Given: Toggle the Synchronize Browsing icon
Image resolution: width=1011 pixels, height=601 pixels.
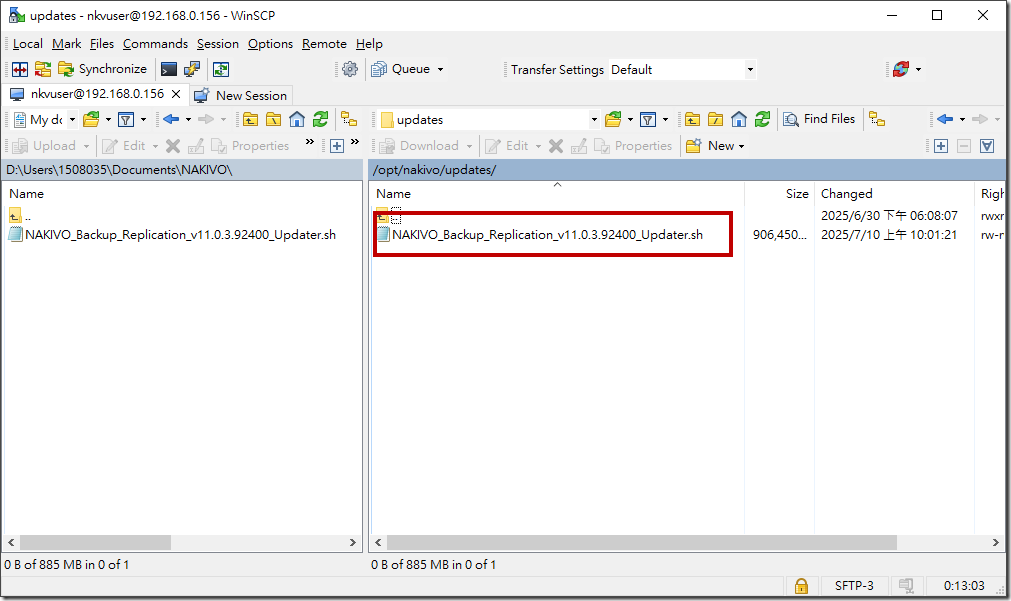Looking at the screenshot, I should (x=221, y=69).
